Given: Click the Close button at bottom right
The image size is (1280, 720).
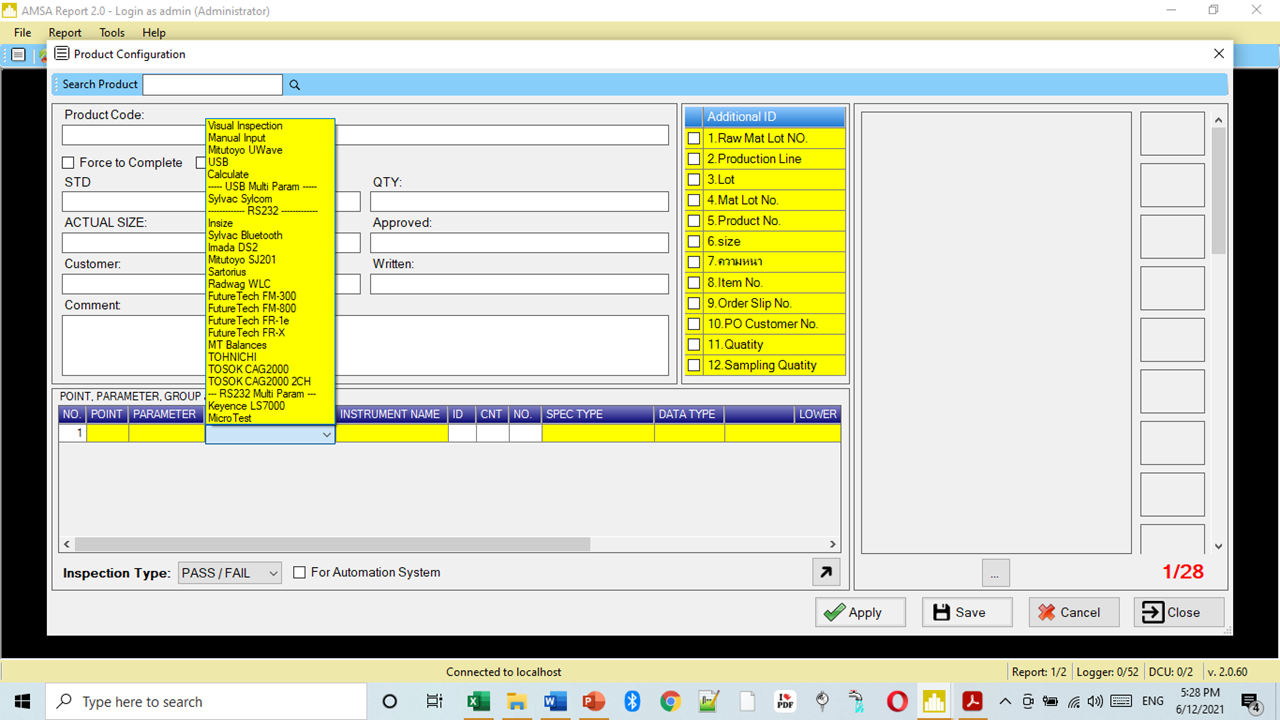Looking at the screenshot, I should [1179, 613].
